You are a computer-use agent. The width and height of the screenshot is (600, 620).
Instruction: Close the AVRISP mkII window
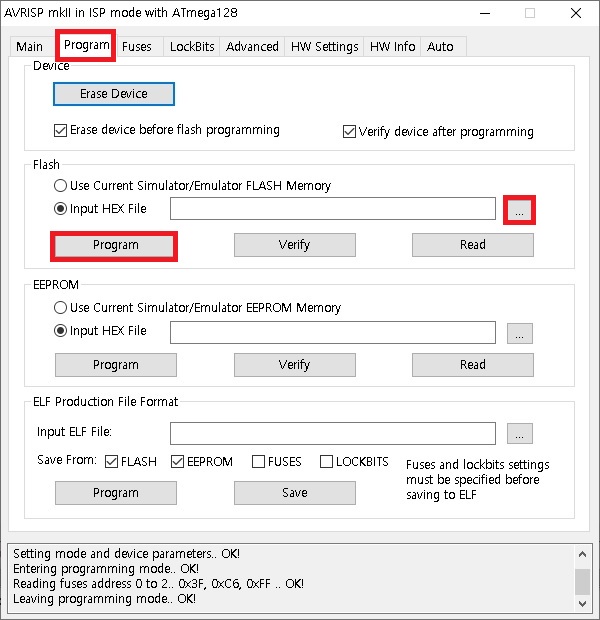[x=576, y=13]
